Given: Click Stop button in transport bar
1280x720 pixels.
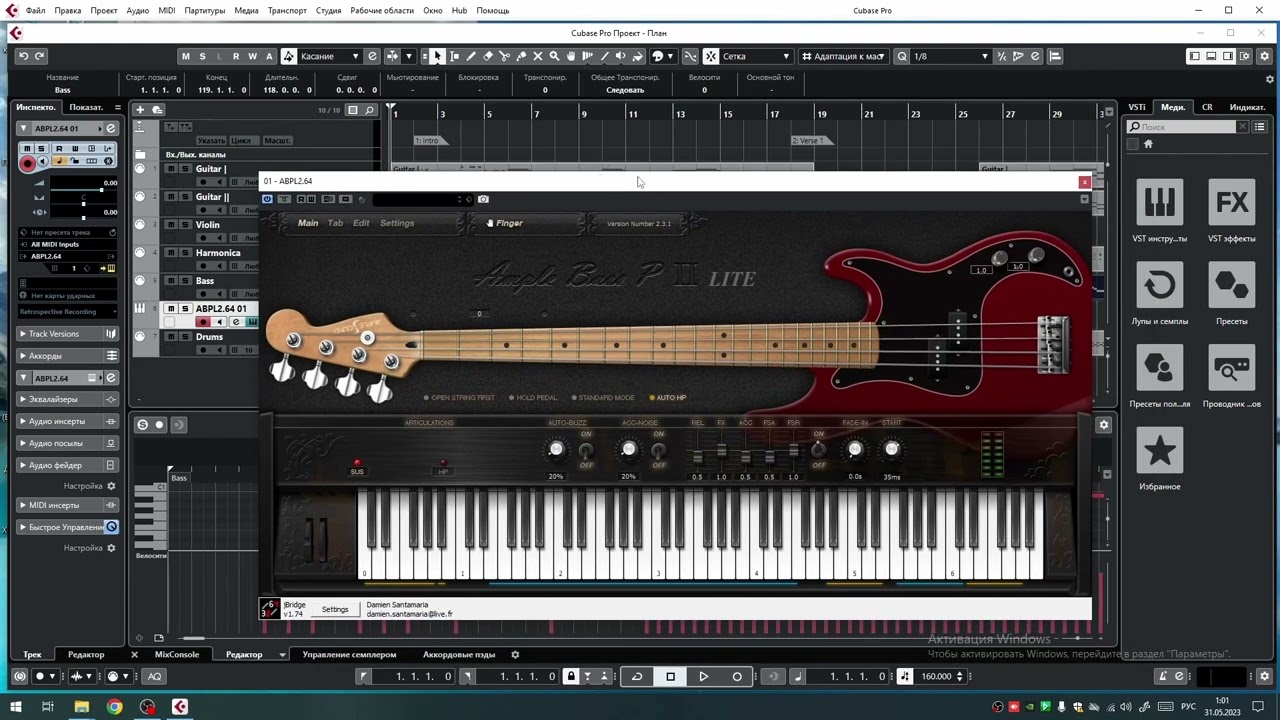Looking at the screenshot, I should [x=670, y=677].
